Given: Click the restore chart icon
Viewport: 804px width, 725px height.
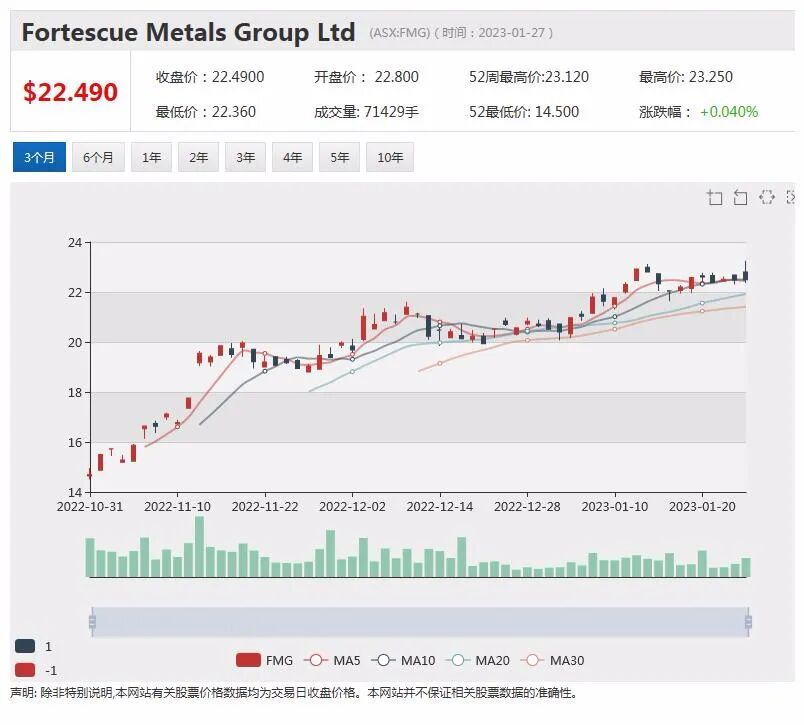Looking at the screenshot, I should pos(767,197).
